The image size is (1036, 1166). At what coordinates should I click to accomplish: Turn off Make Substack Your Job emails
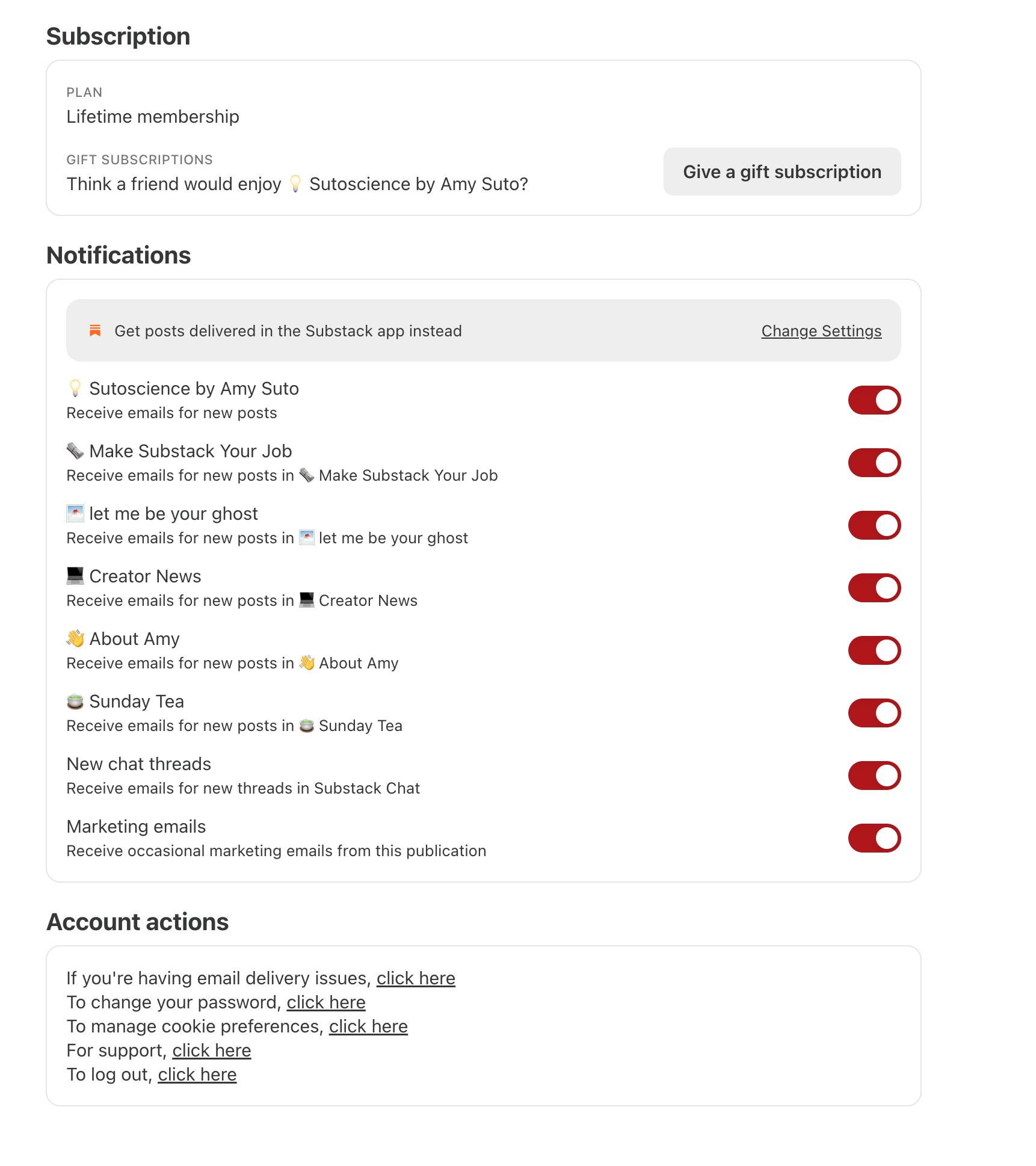point(874,463)
